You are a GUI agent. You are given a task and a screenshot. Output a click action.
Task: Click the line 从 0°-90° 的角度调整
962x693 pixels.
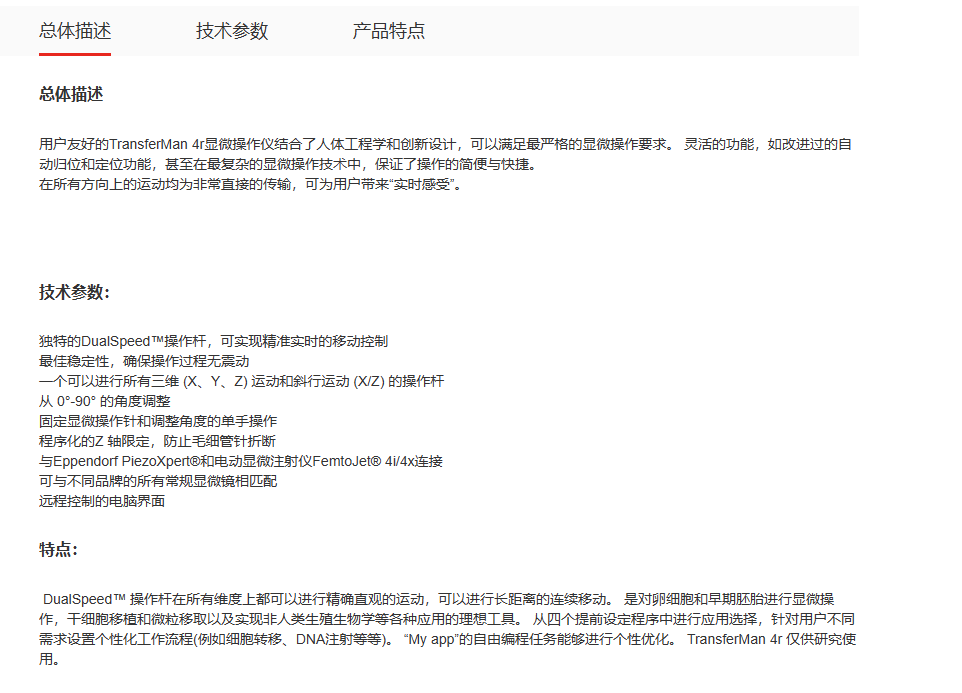[105, 401]
